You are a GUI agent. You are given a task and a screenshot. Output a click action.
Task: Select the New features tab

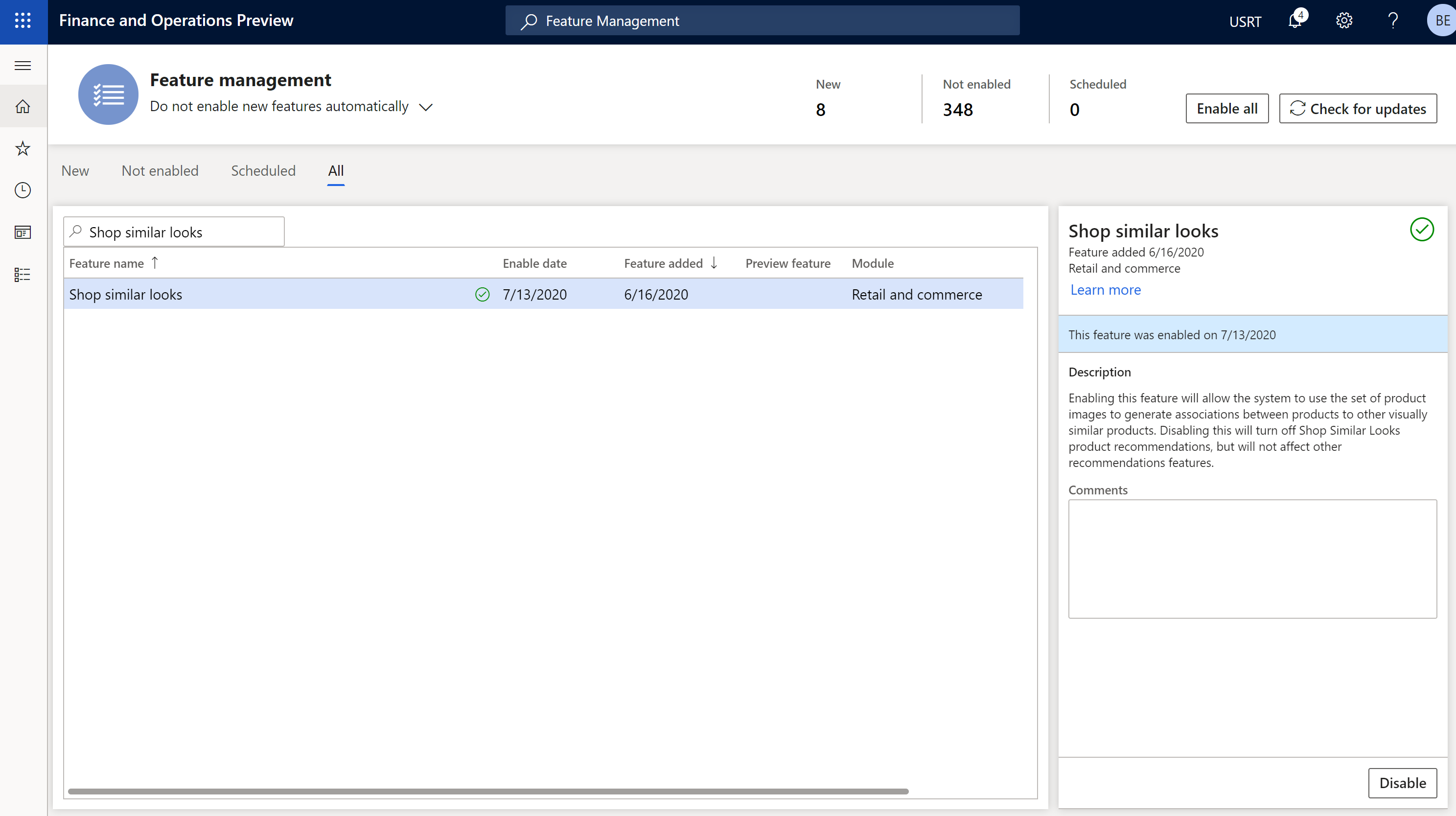tap(74, 169)
